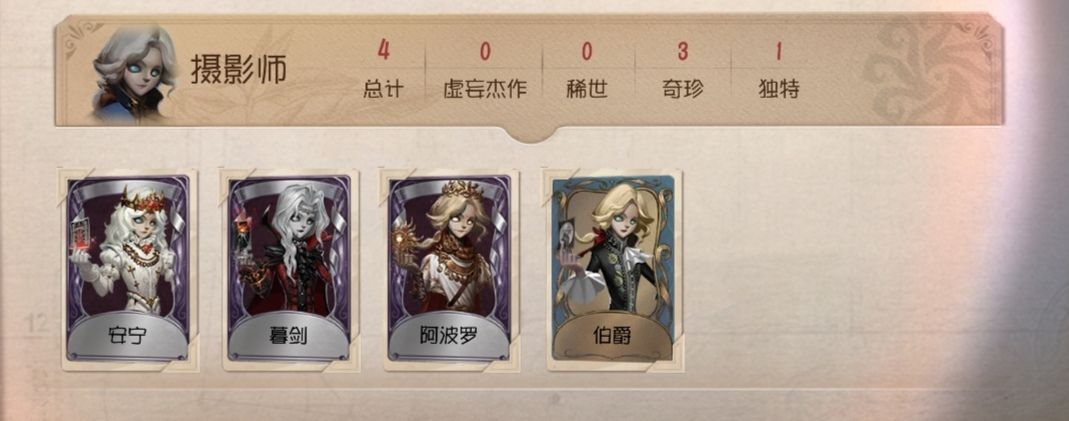Tap the 总计 total count

383,70
